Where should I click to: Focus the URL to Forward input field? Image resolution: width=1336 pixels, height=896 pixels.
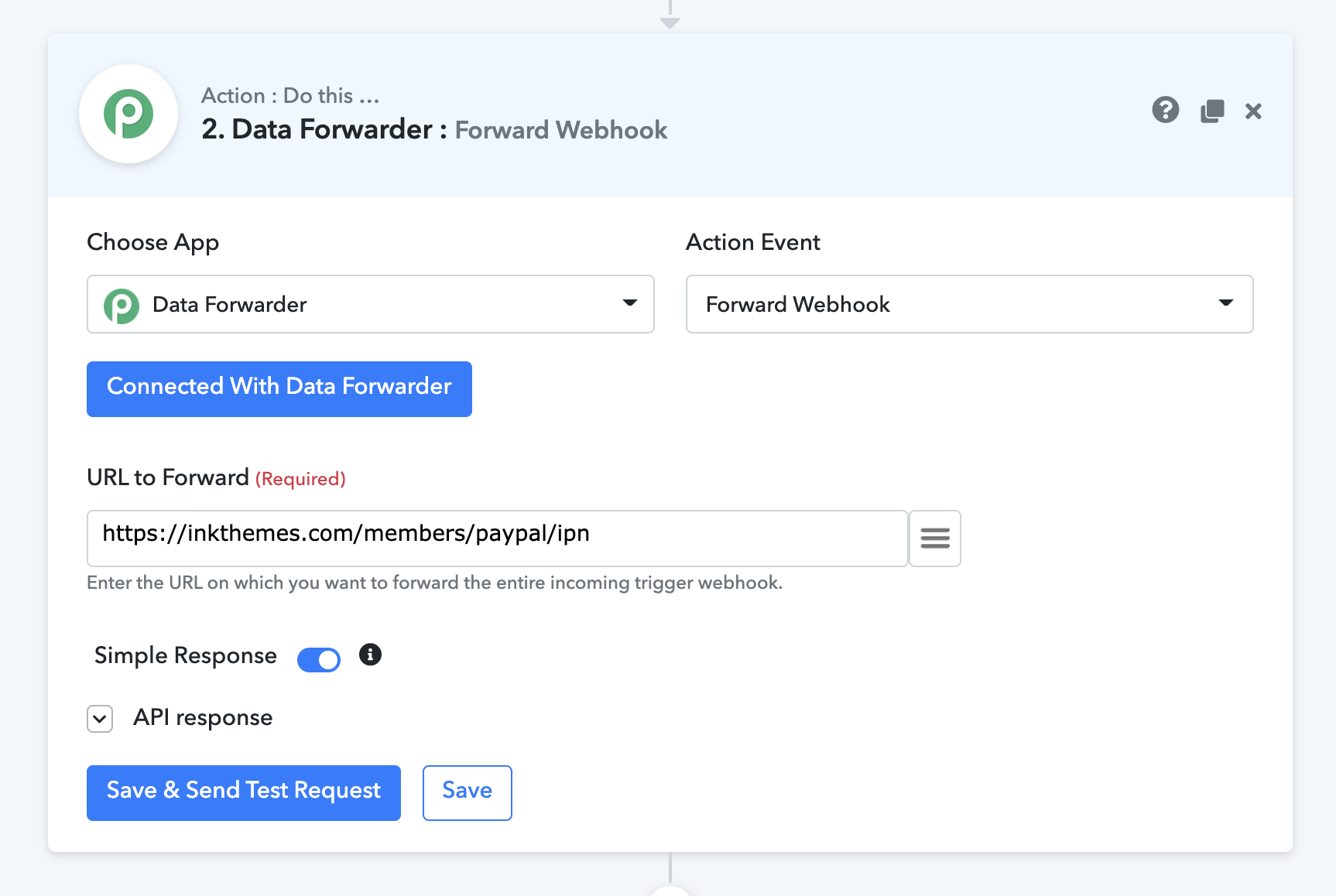pos(497,539)
